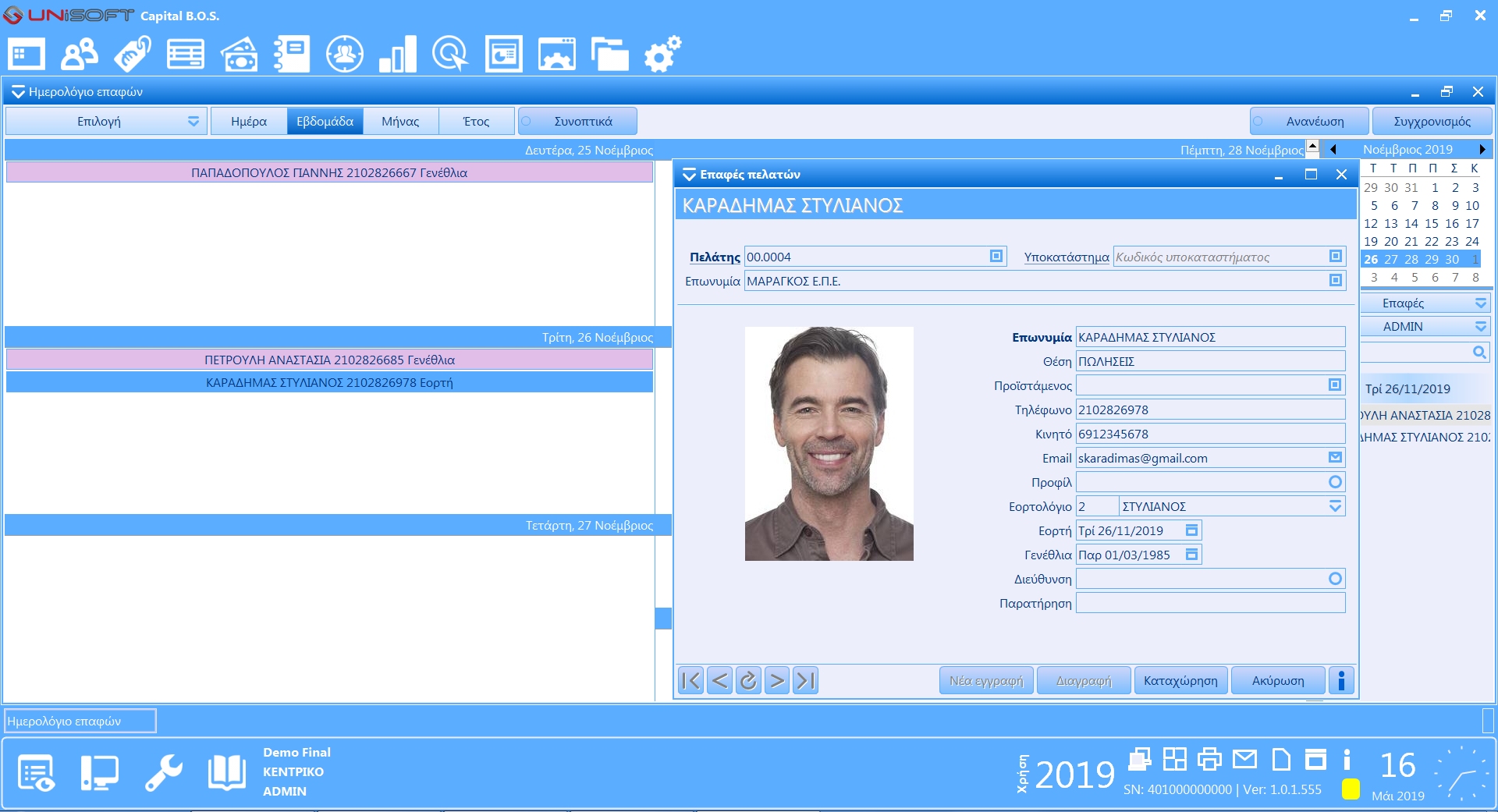Image resolution: width=1498 pixels, height=812 pixels.
Task: Open ΠΕΤΡΟΥΛΗ ΑΝΑΣΤΑΣΙΑ birthday entry
Action: tap(329, 360)
